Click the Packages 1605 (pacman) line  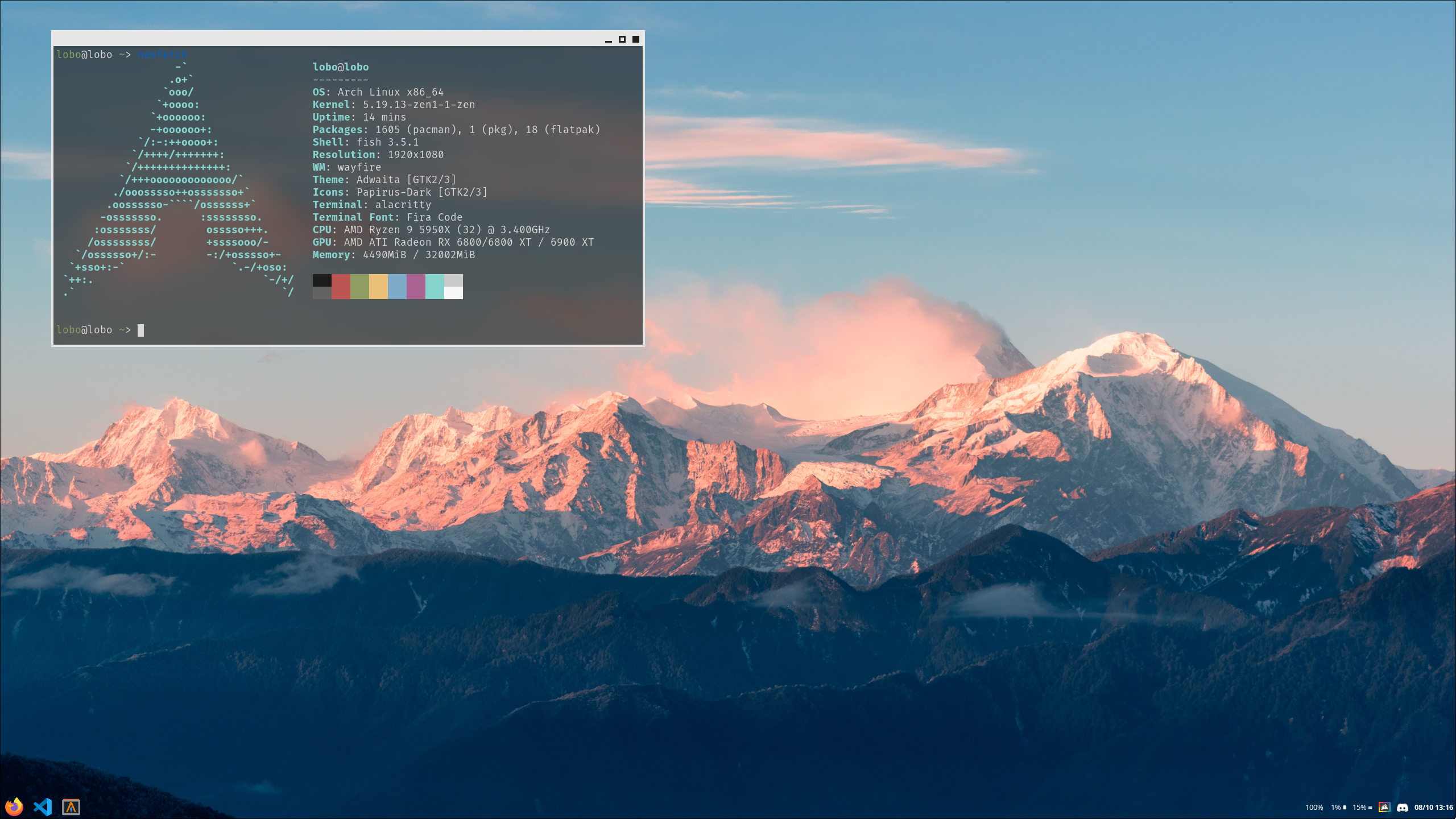pos(457,130)
